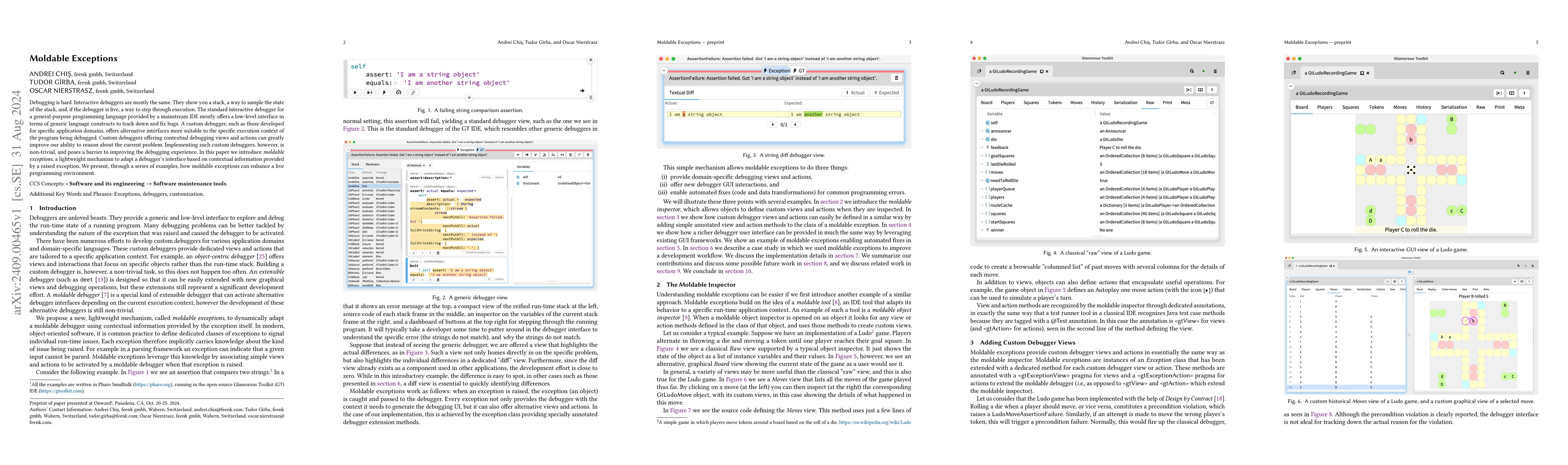Click the round minus button in Fig. 5
Viewport: 1568px width, 465px height.
pos(1291,86)
